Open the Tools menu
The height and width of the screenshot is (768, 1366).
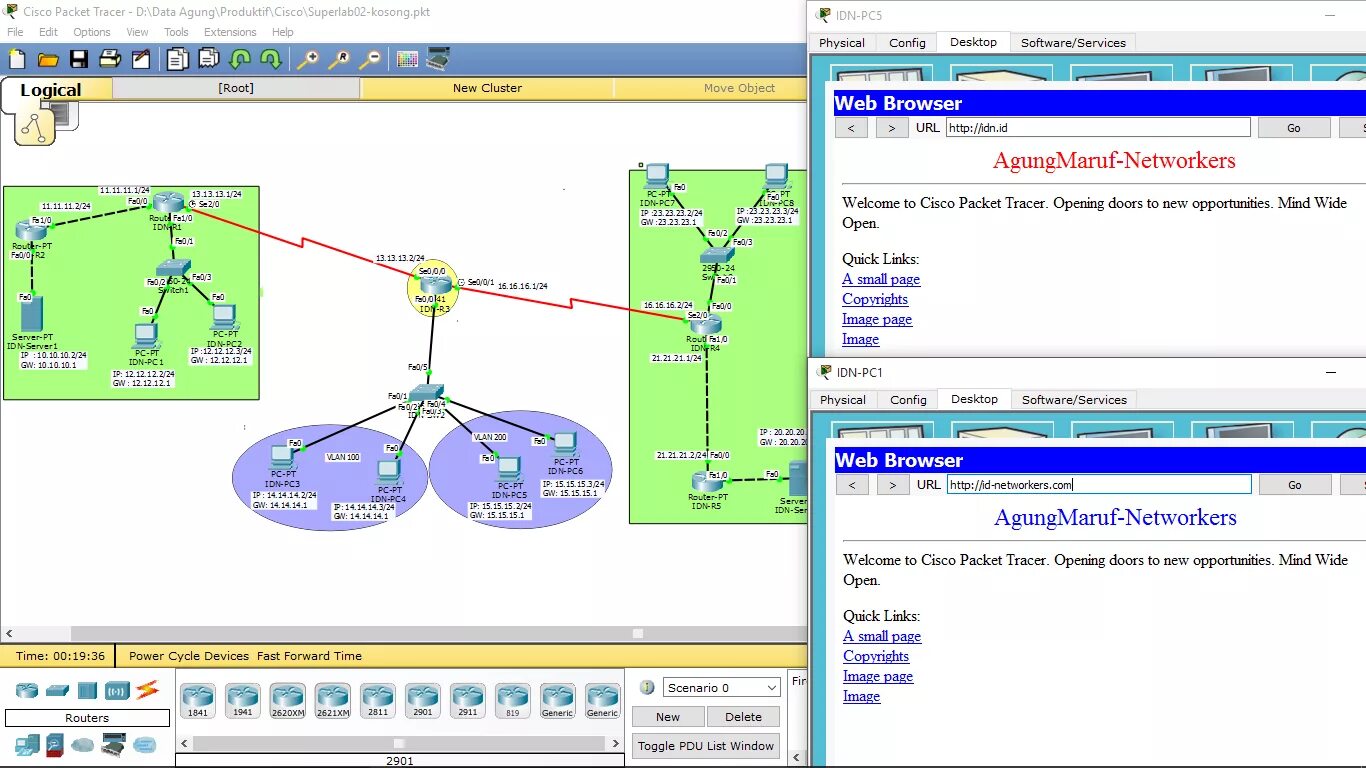(176, 32)
